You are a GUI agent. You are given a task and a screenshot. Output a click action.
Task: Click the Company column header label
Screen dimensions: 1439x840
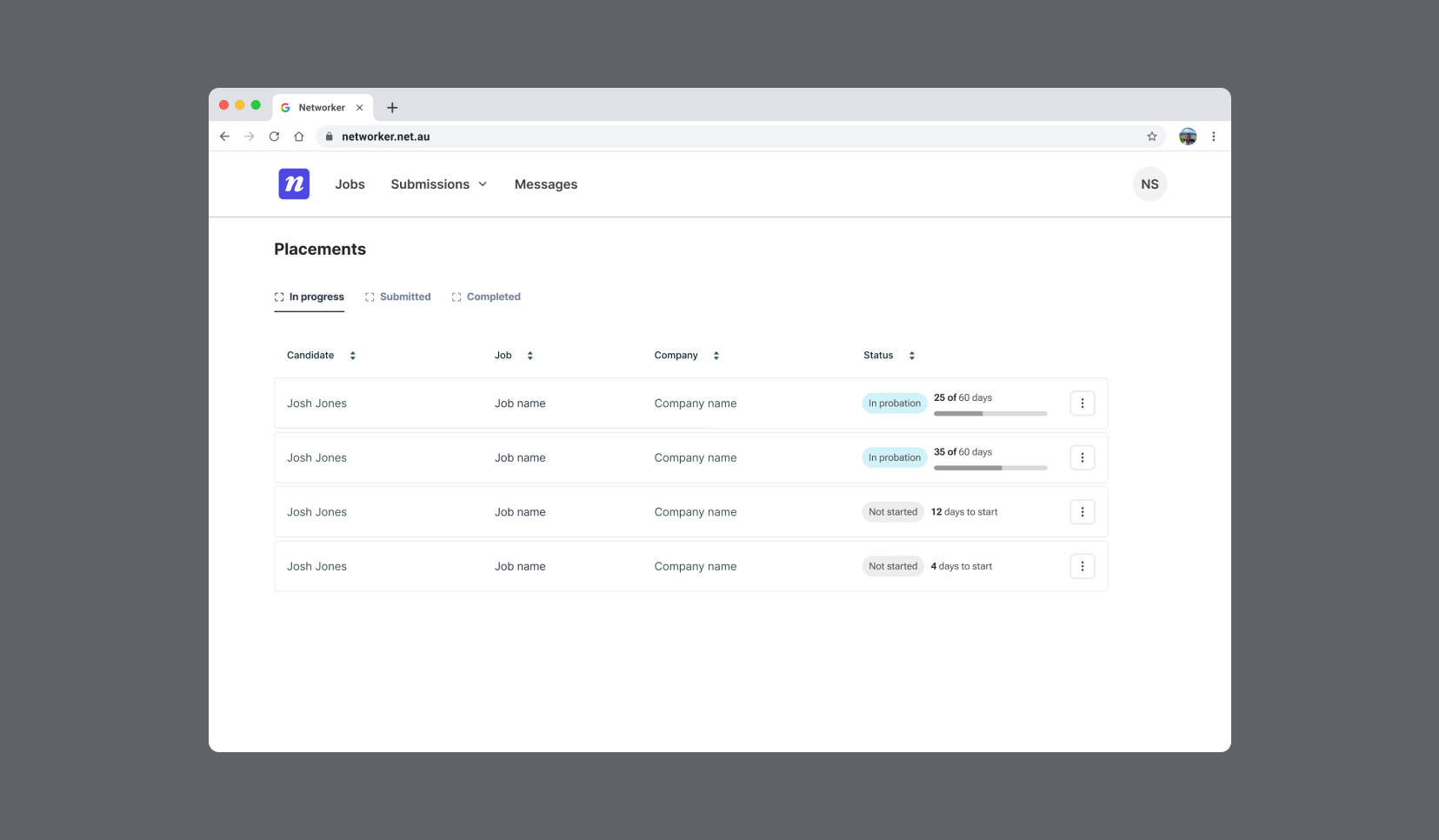[676, 356]
